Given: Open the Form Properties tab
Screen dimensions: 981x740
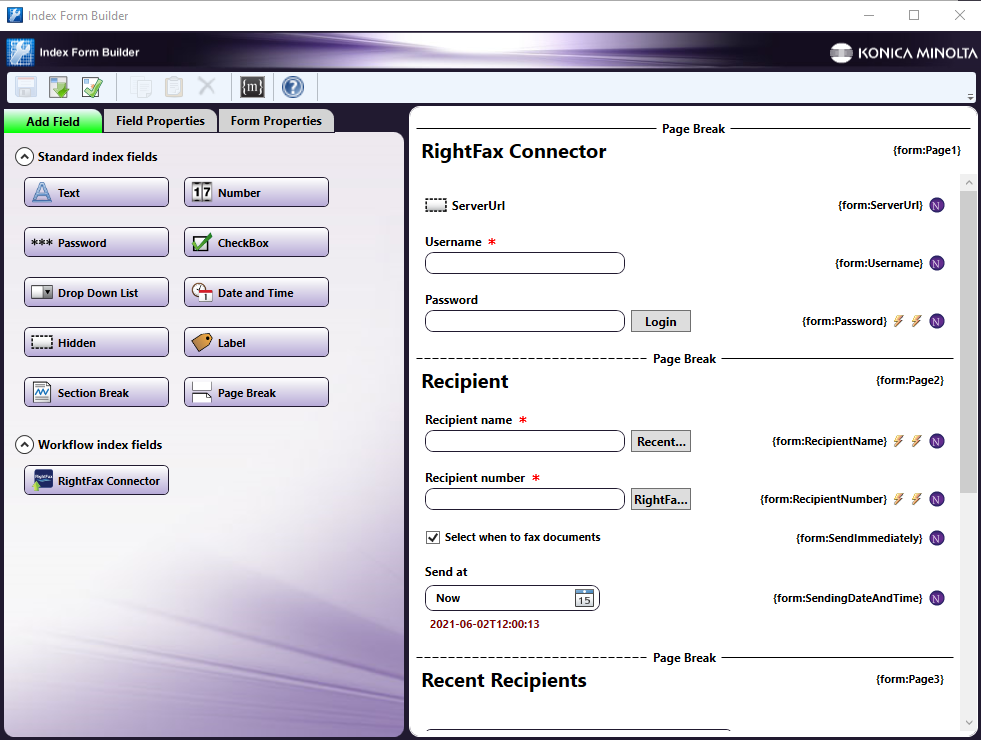Looking at the screenshot, I should [276, 121].
